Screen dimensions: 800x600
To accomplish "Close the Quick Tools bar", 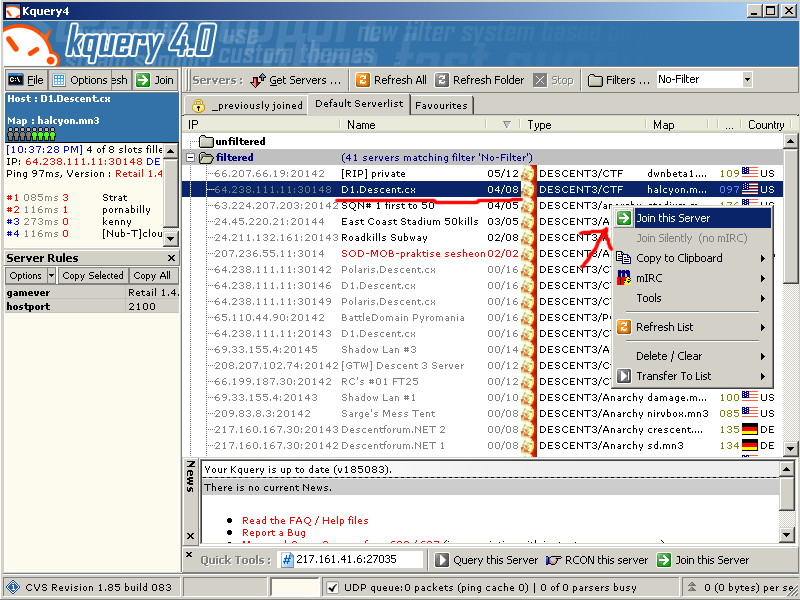I will (x=189, y=555).
